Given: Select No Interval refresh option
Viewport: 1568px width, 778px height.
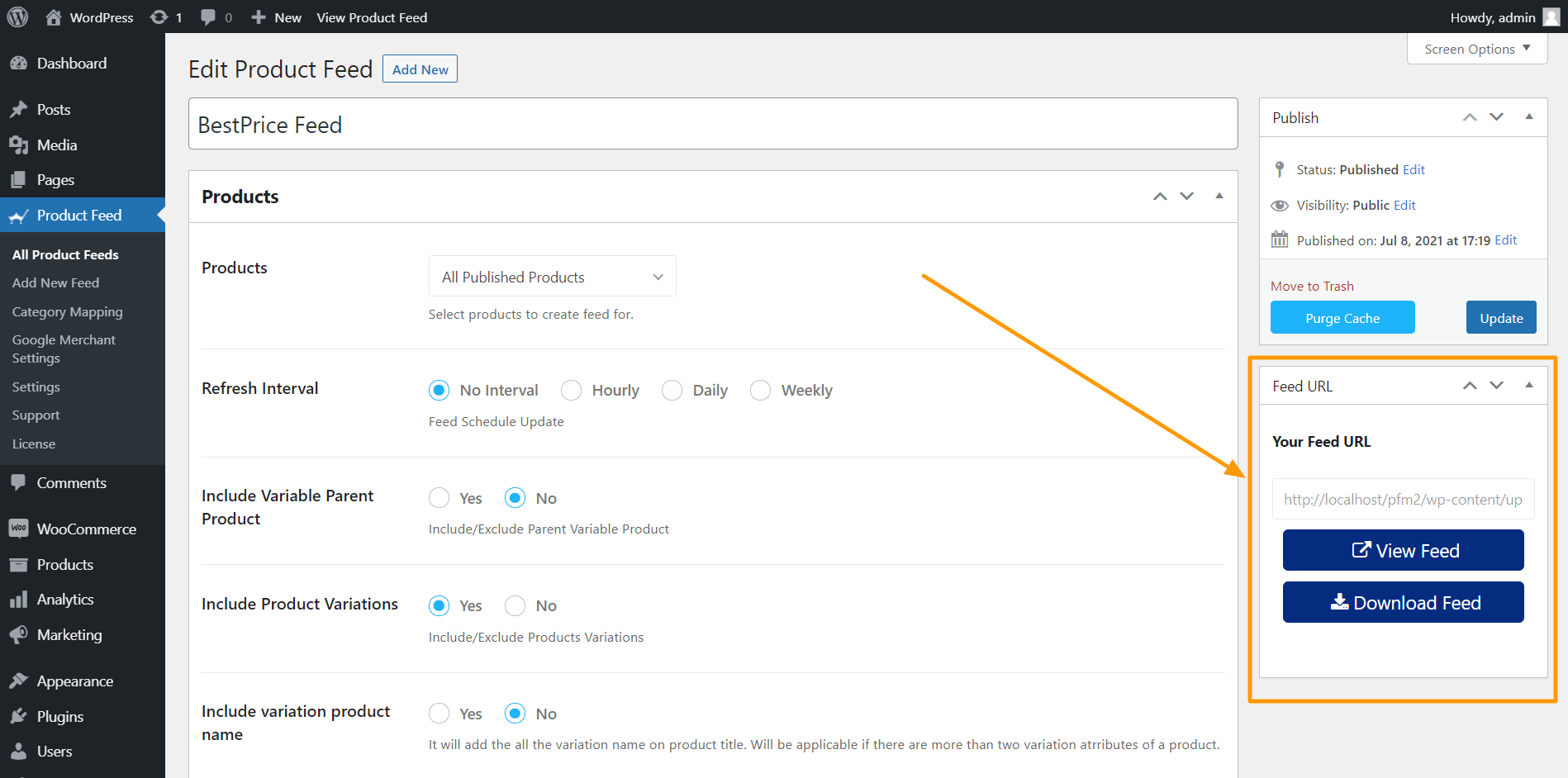Looking at the screenshot, I should click(440, 390).
